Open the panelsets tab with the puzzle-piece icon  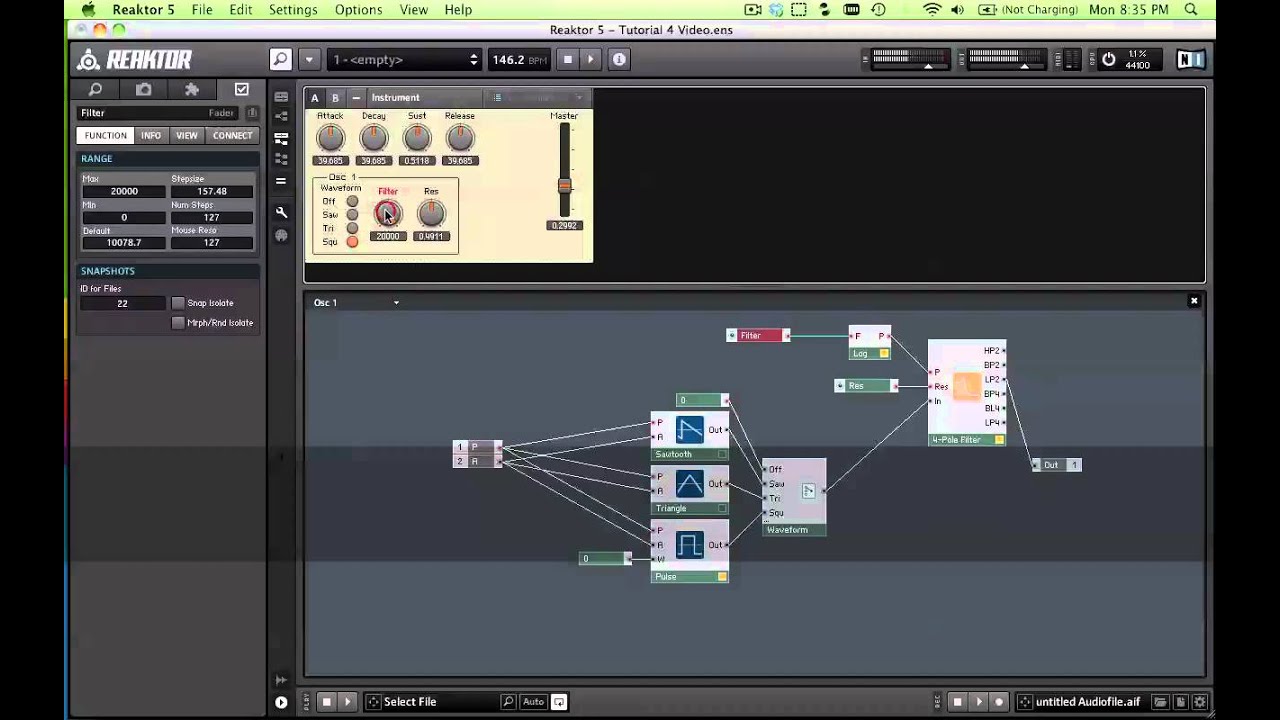tap(192, 90)
